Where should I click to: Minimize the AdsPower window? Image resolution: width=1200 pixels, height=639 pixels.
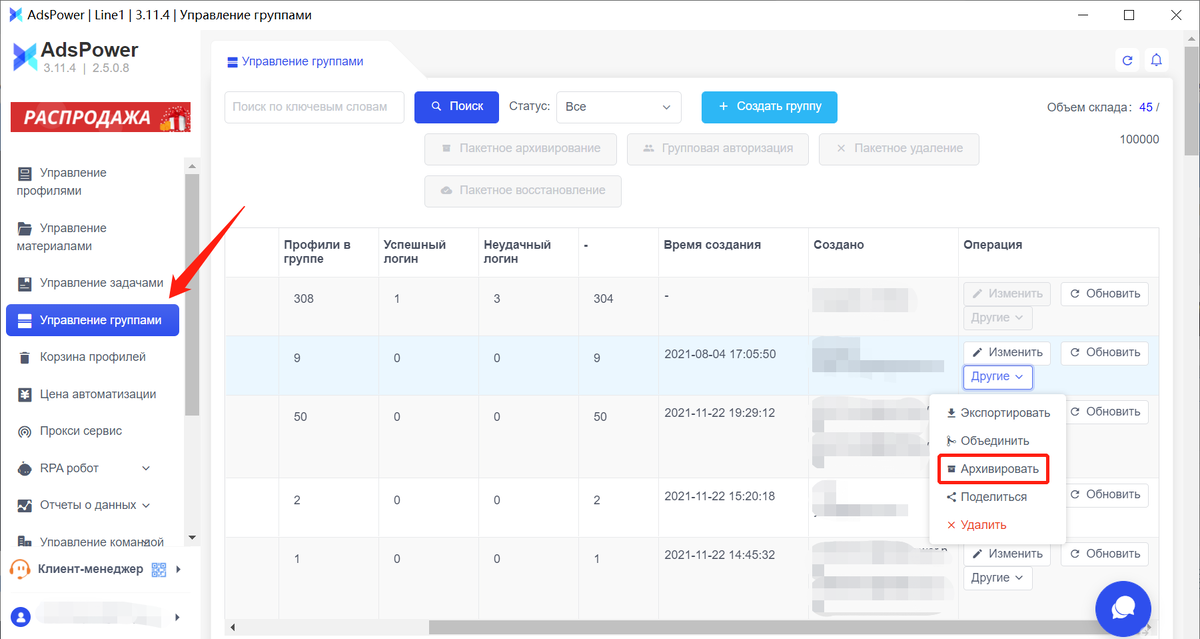click(1084, 15)
